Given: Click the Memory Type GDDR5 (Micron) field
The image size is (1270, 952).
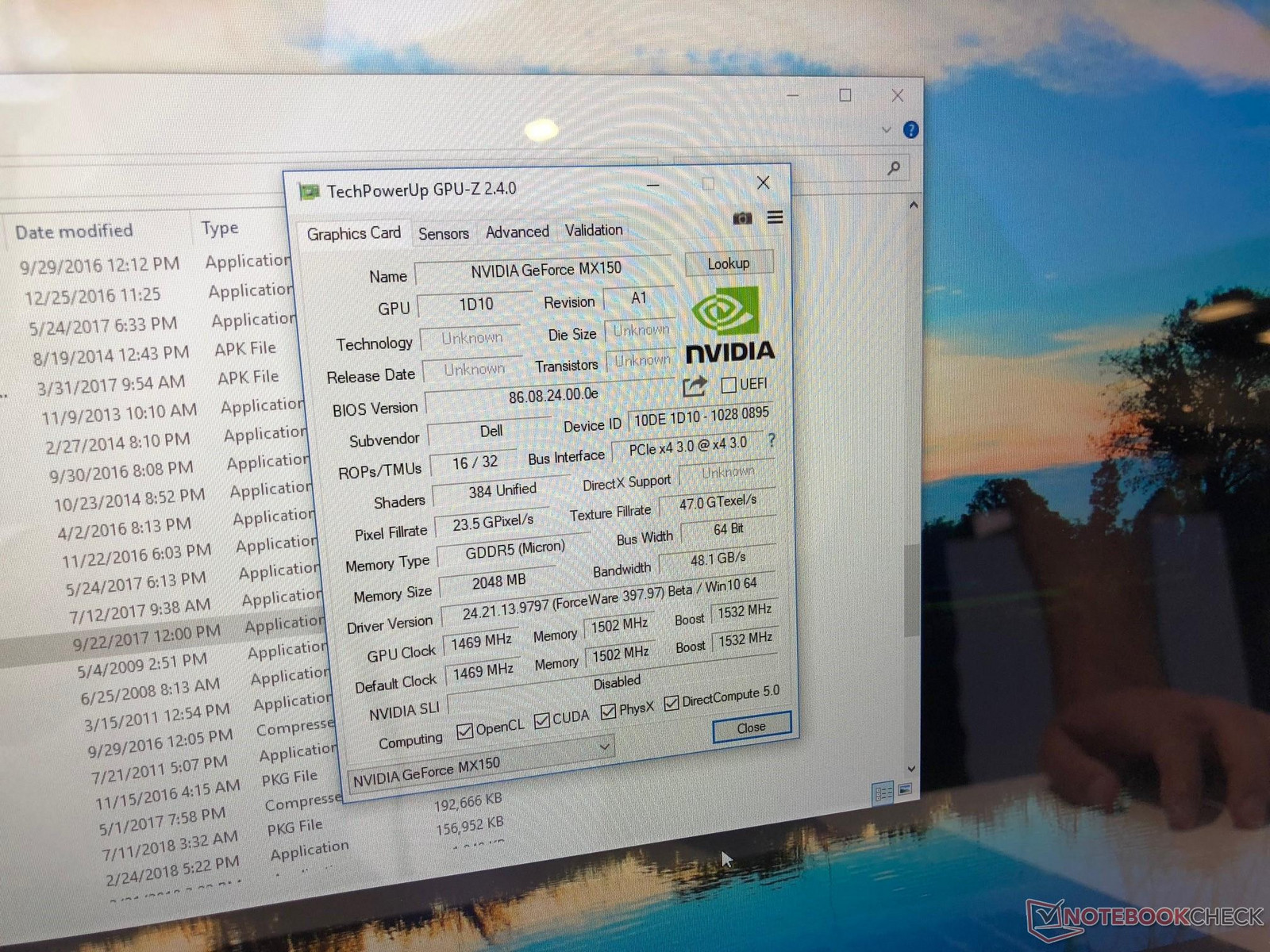Looking at the screenshot, I should coord(514,550).
